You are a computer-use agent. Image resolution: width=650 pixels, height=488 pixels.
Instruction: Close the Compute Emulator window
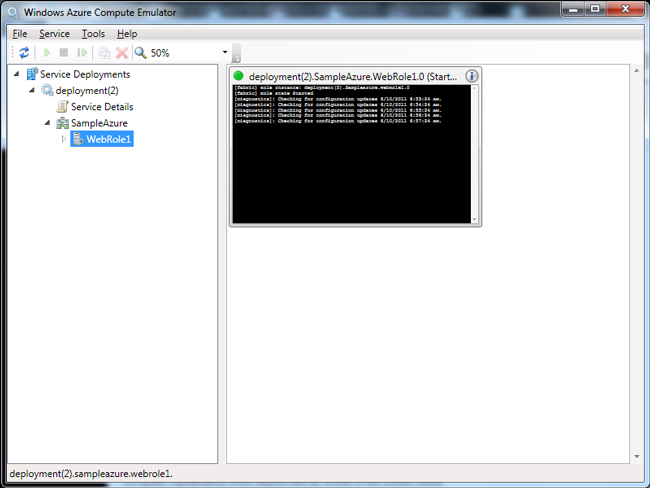(625, 9)
